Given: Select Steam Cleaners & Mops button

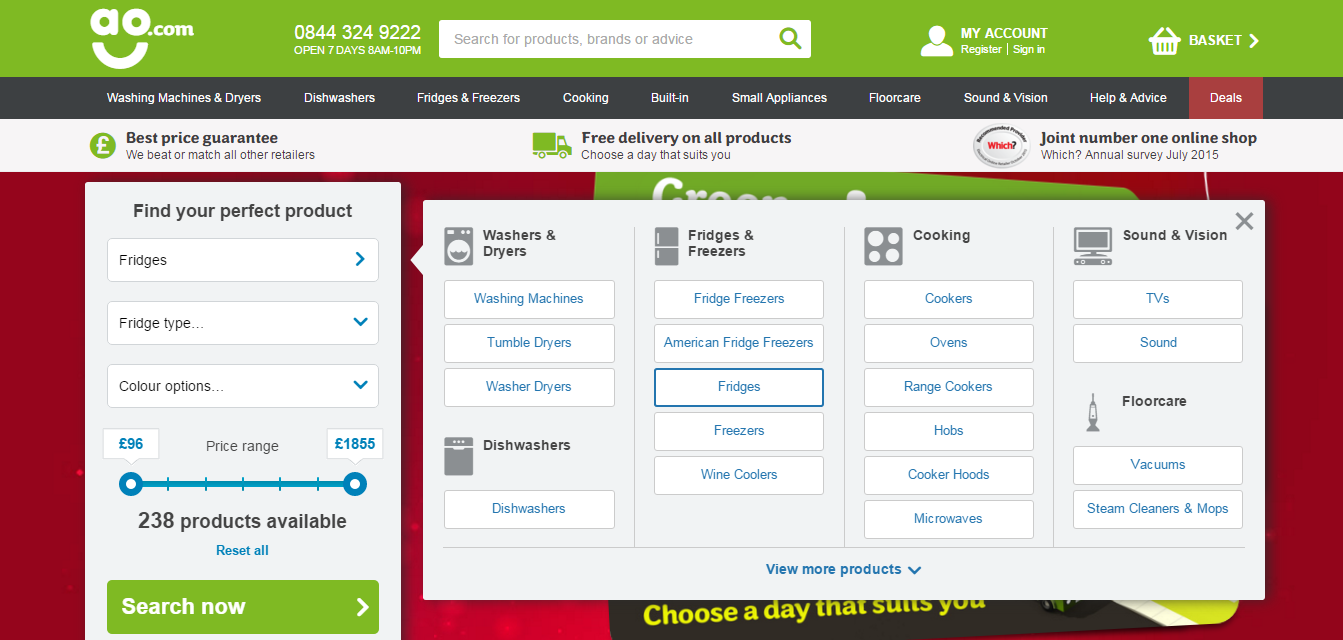Looking at the screenshot, I should click(1158, 509).
